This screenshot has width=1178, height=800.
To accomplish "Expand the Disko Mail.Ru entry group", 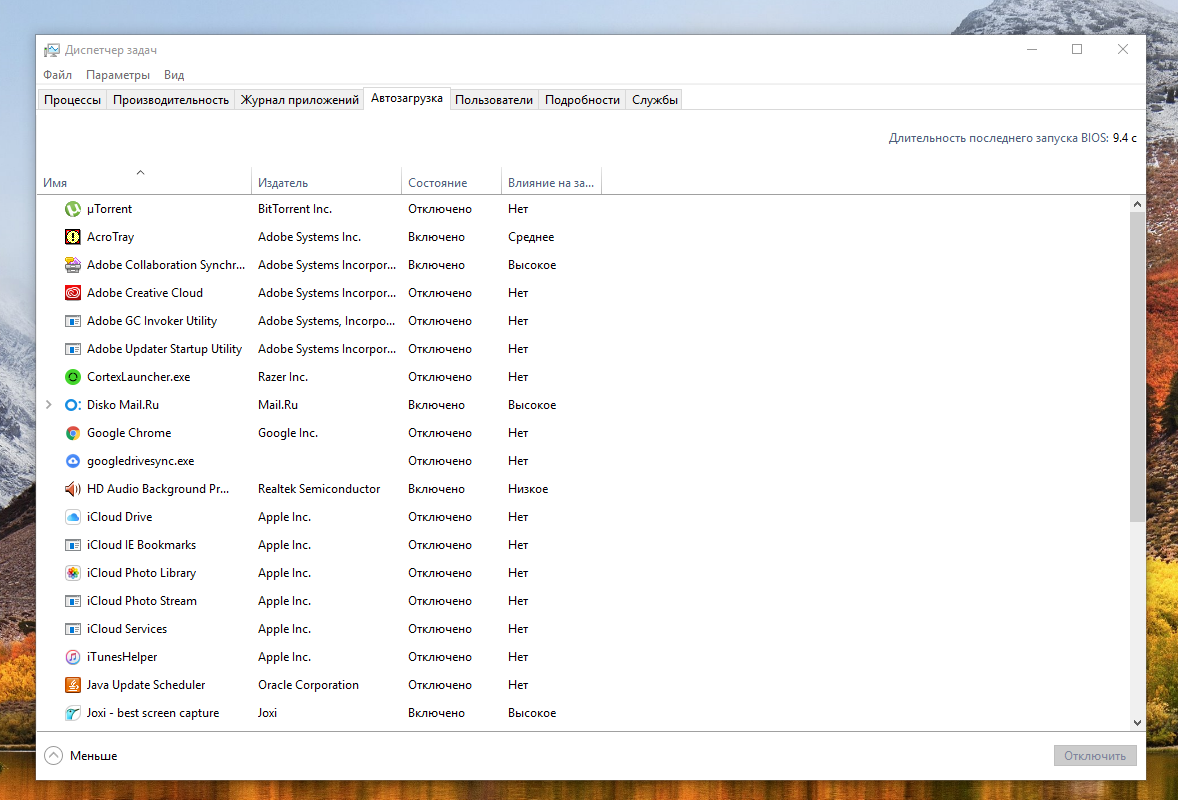I will 49,405.
